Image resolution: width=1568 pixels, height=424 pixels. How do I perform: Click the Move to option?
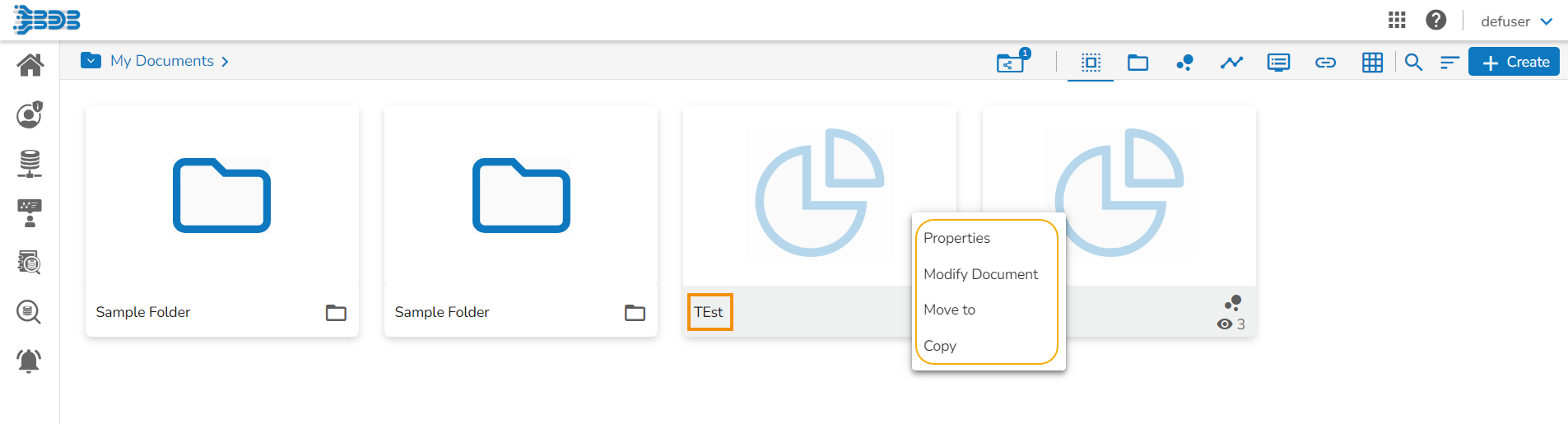click(x=949, y=310)
